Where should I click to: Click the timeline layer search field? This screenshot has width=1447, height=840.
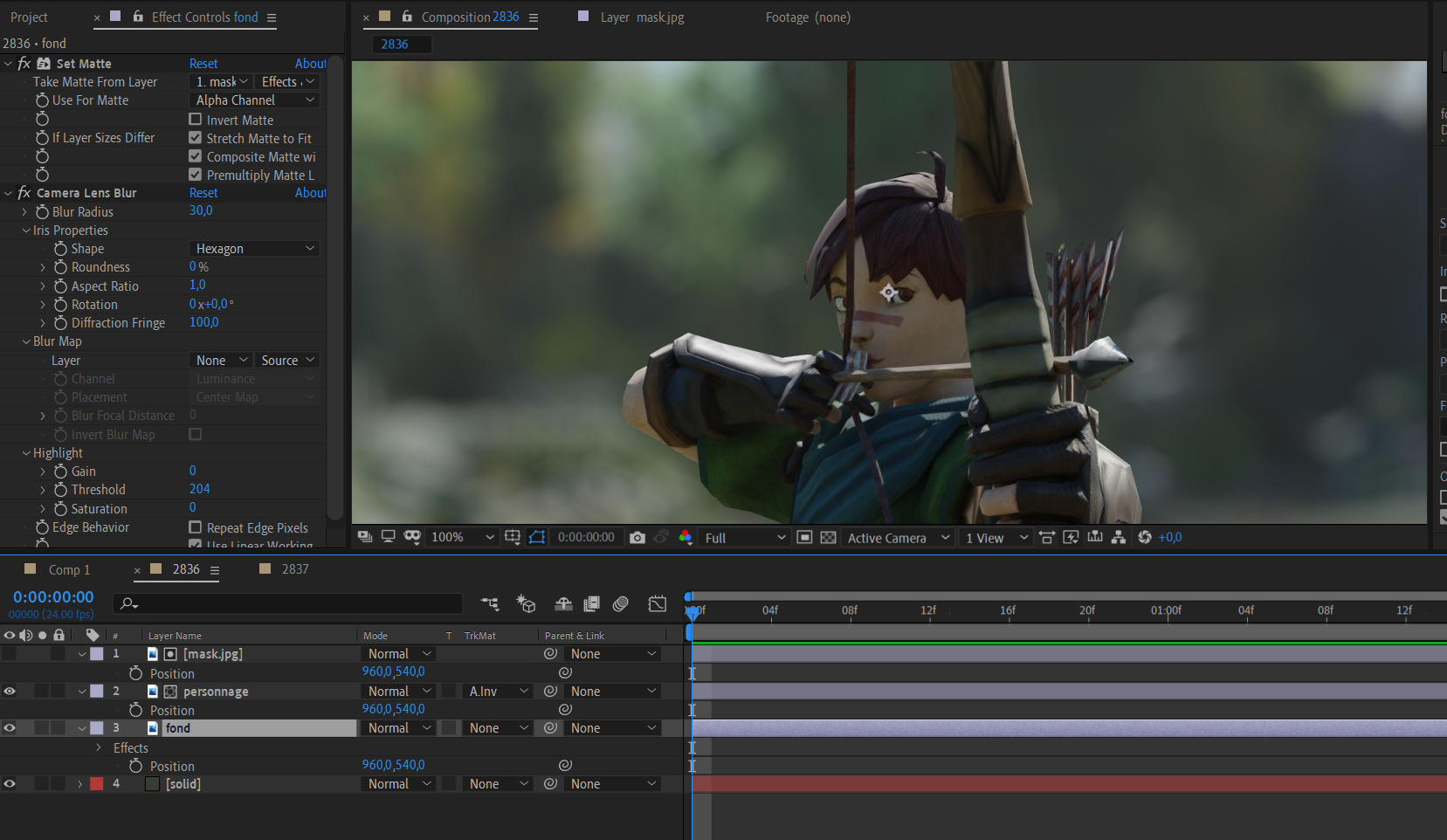click(x=288, y=603)
